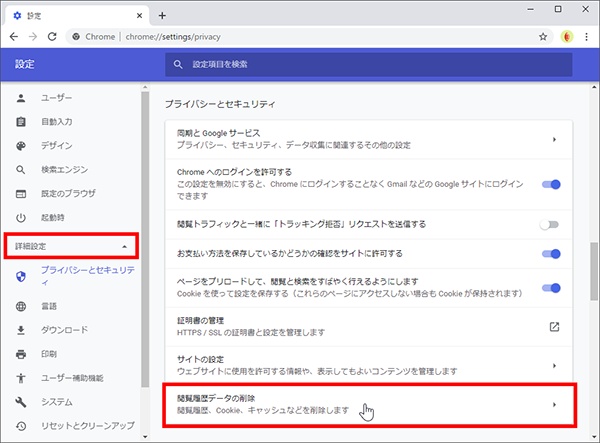Close the 設定 tab
600x443 pixels.
[139, 16]
